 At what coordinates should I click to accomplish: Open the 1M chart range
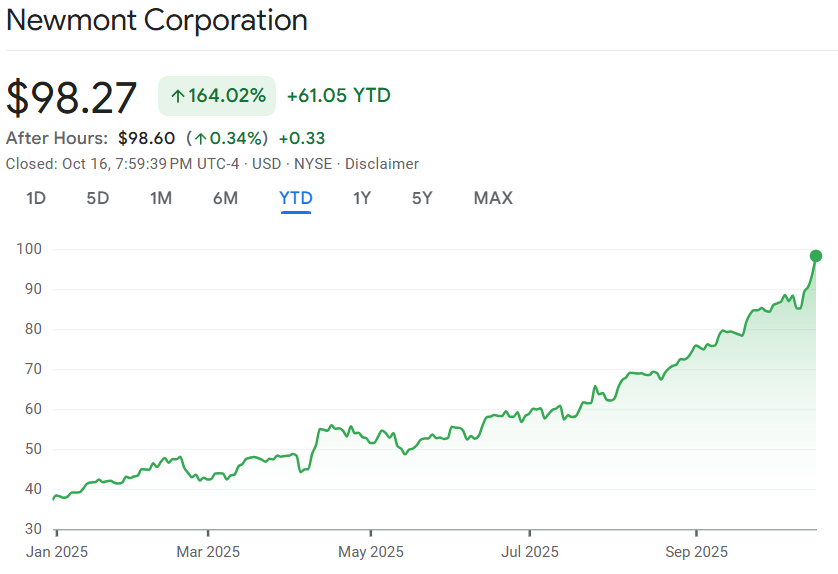[x=160, y=198]
